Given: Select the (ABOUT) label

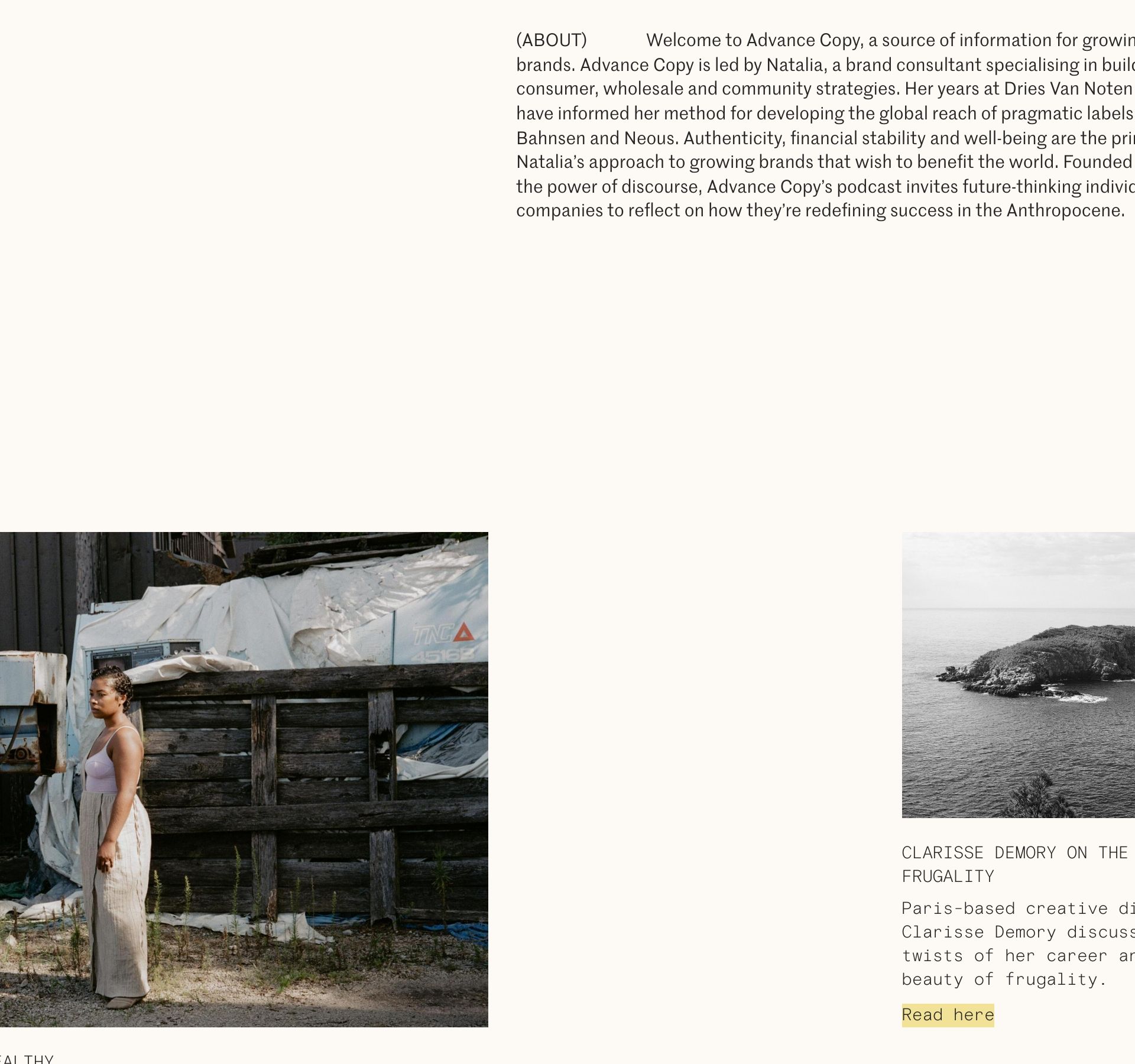Looking at the screenshot, I should pyautogui.click(x=552, y=40).
